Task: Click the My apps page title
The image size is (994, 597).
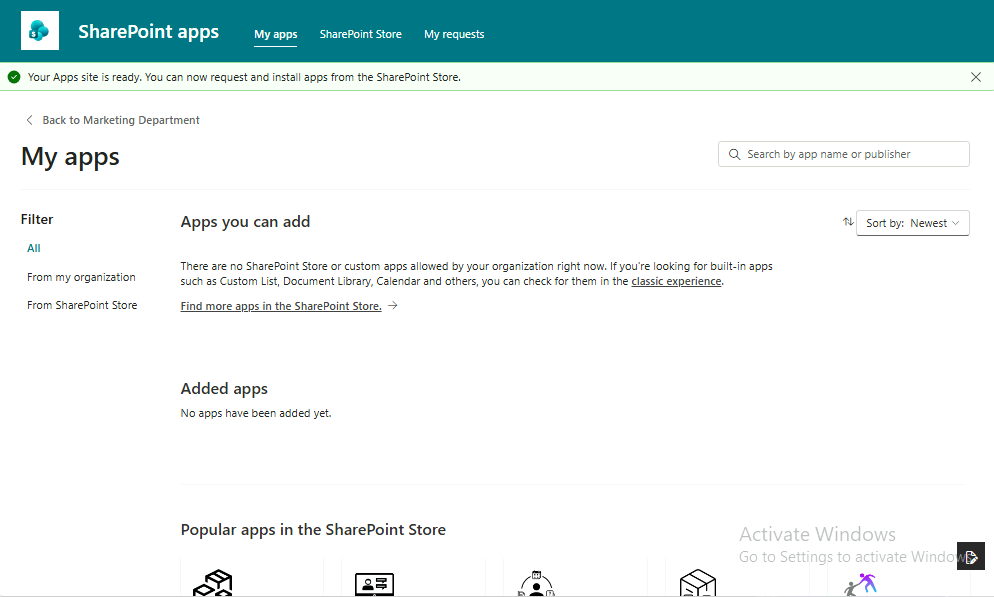Action: (x=70, y=157)
